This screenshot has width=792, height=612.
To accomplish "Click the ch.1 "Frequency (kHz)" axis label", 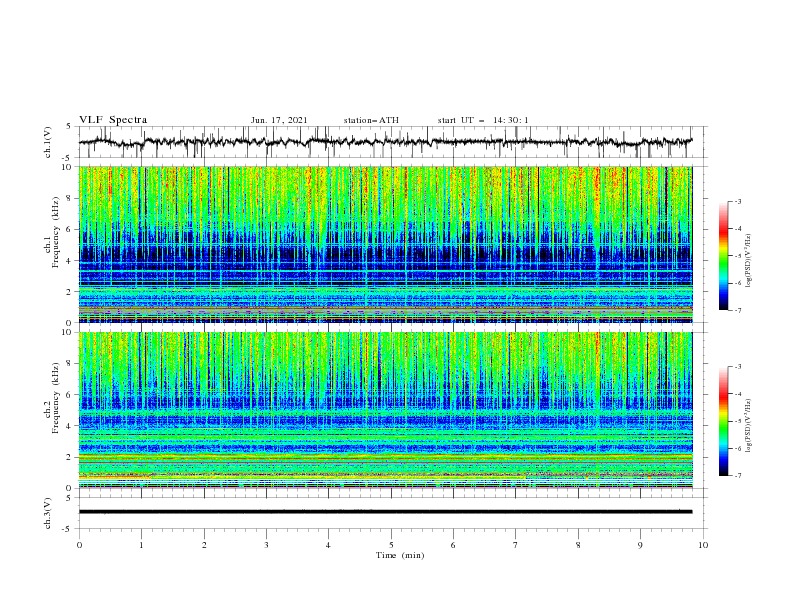I will coord(56,230).
